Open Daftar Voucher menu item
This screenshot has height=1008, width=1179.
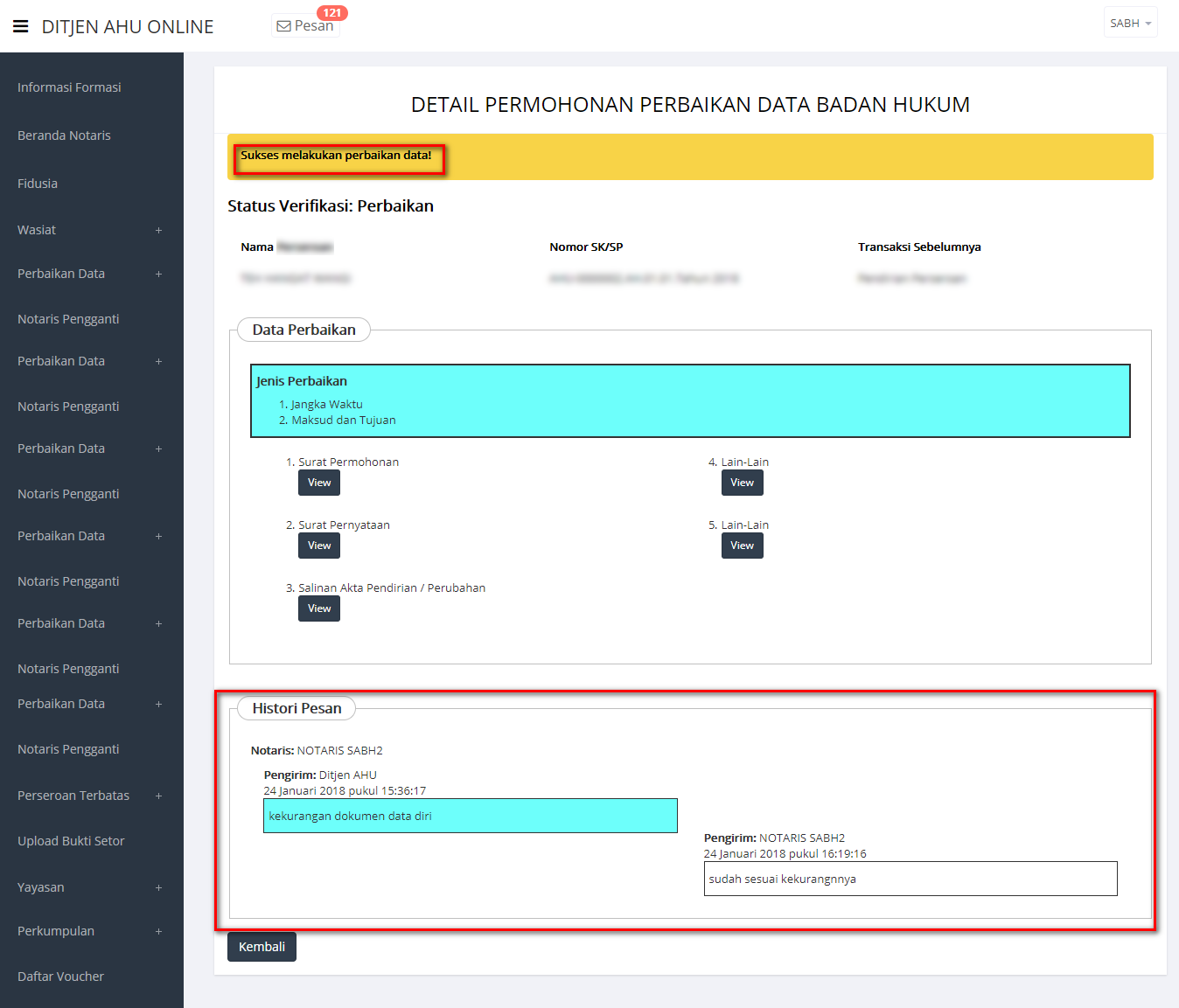(60, 977)
